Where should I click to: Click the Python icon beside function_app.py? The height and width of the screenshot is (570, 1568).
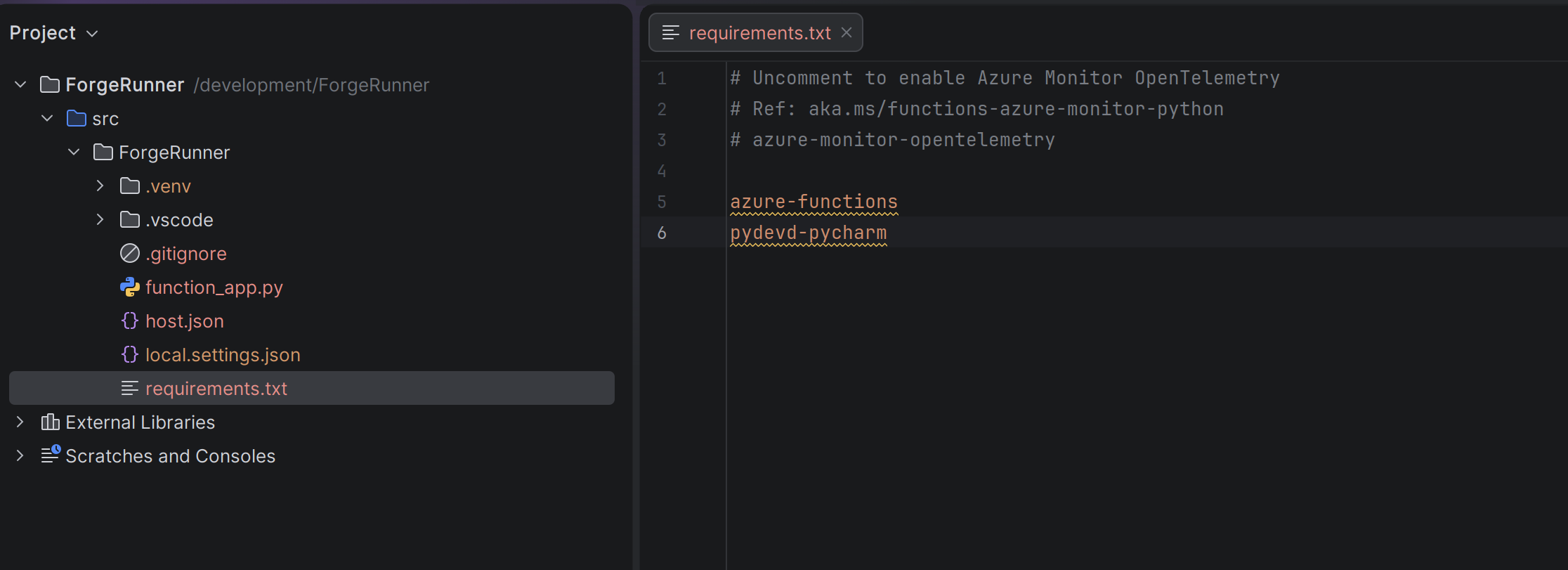[x=130, y=287]
